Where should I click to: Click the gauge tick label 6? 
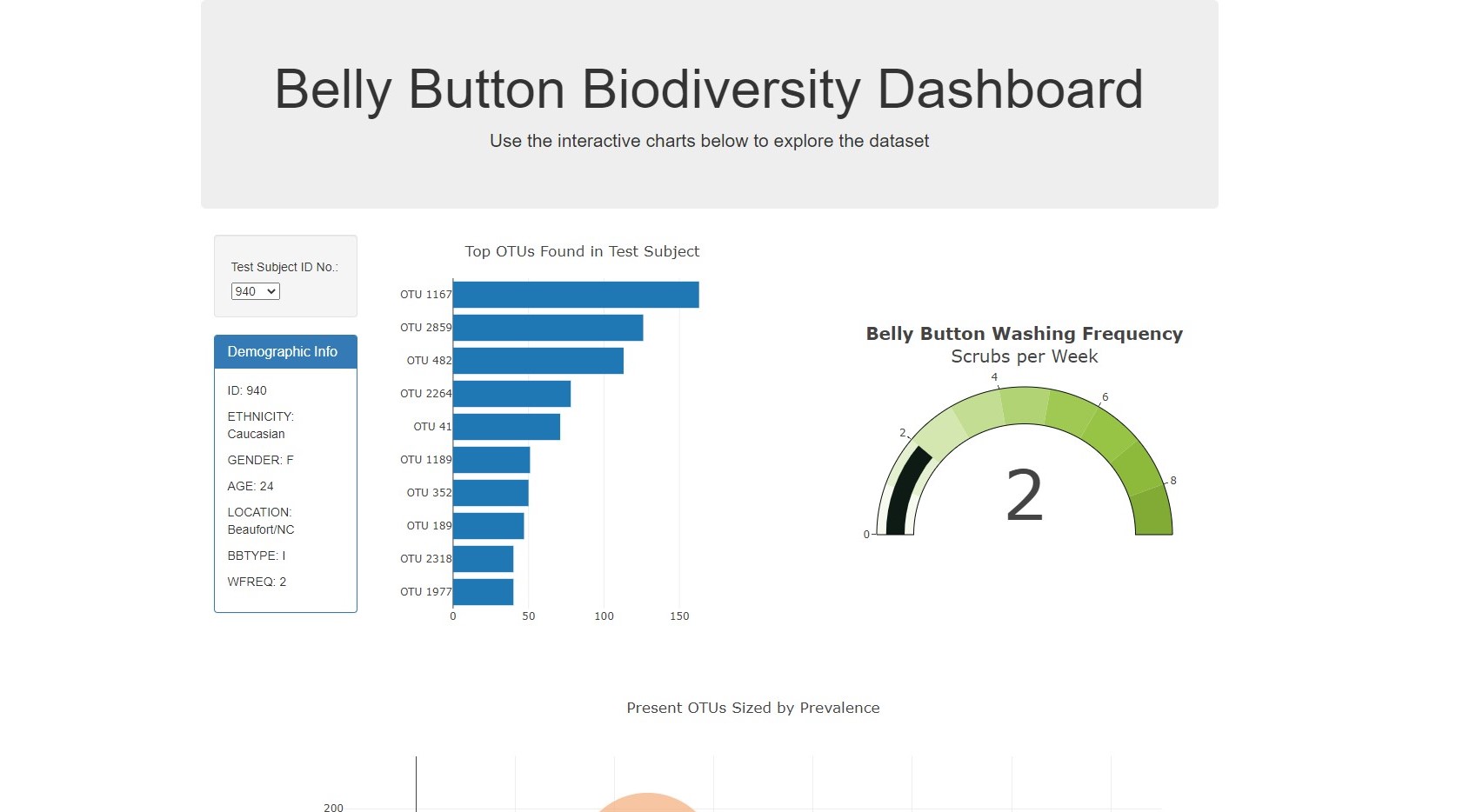(x=1106, y=396)
